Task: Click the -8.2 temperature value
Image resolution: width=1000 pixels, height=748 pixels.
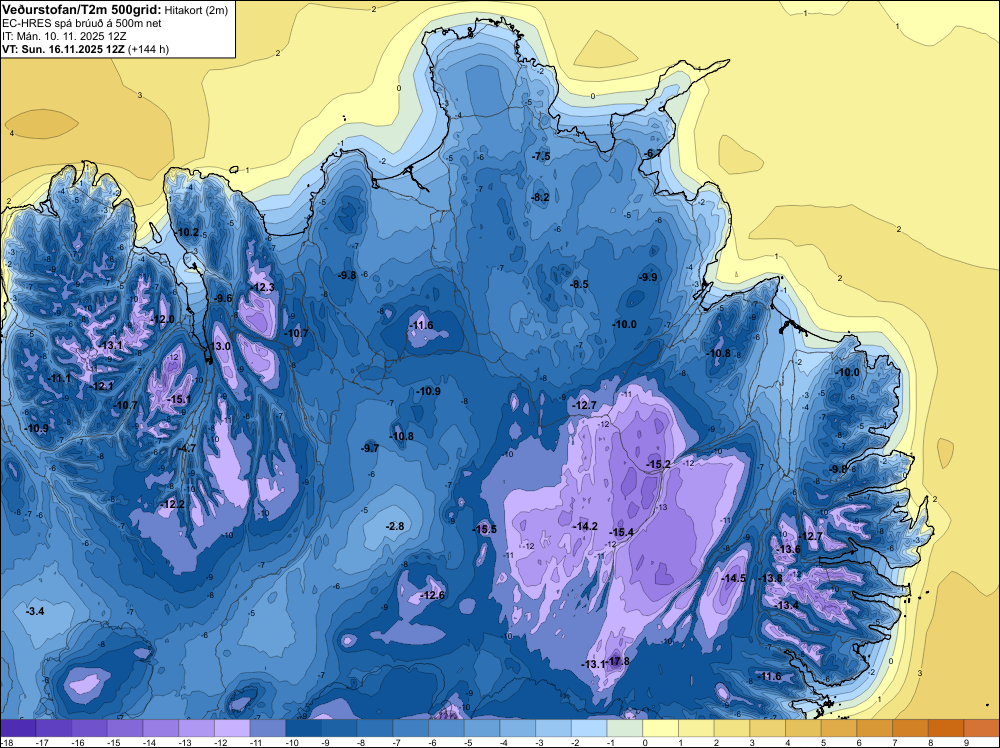Action: [x=540, y=198]
